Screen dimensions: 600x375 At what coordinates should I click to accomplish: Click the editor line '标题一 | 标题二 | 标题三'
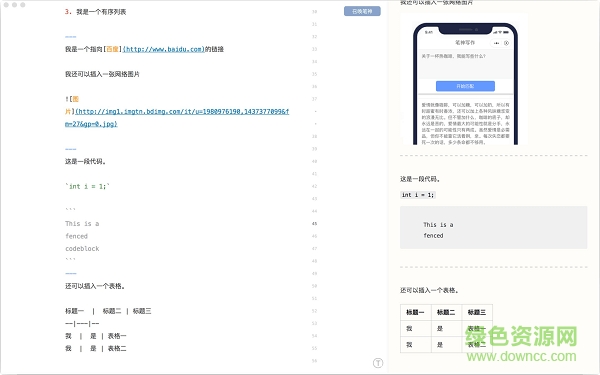click(108, 311)
